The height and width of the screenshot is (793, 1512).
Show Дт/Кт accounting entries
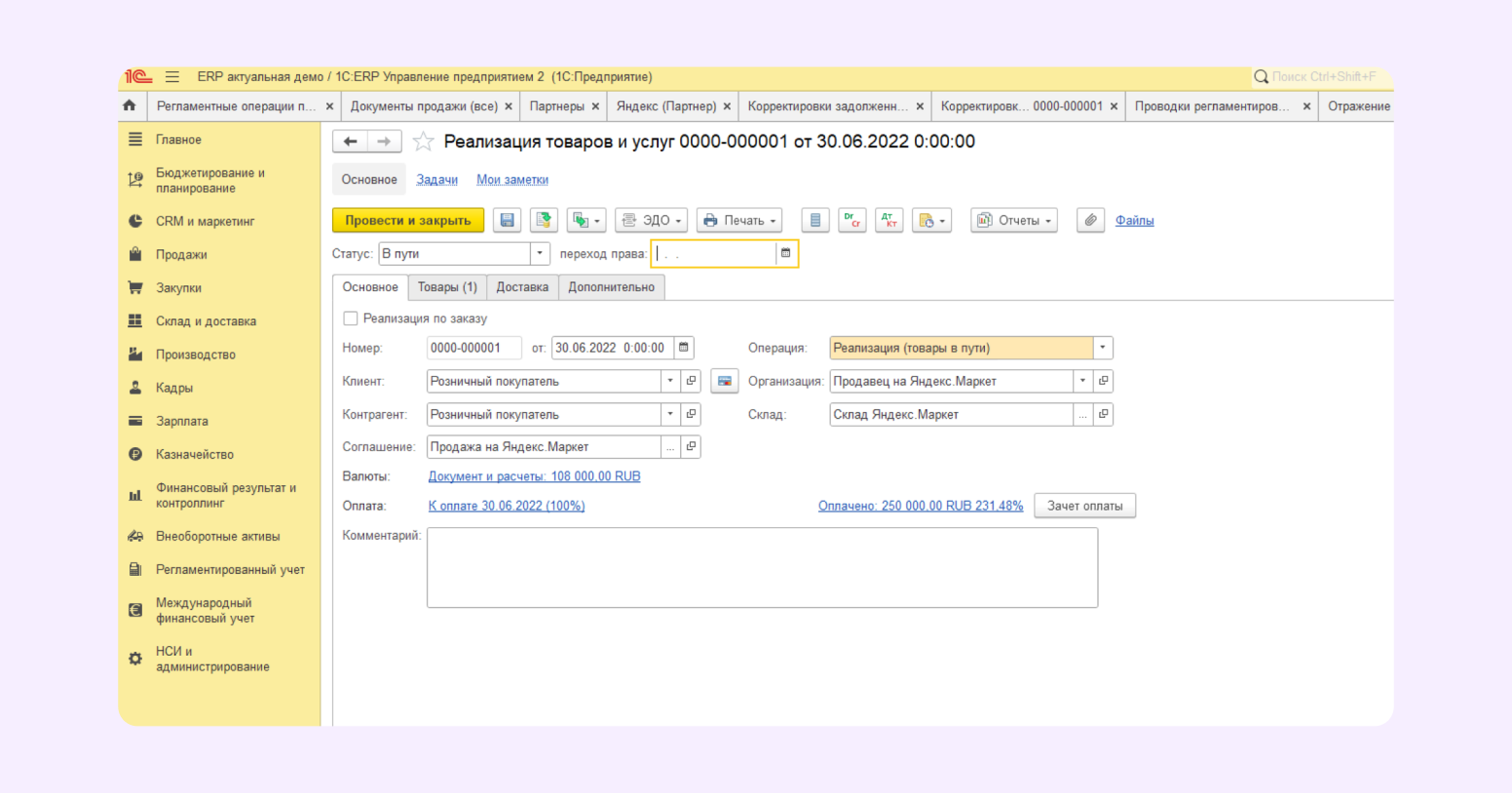tap(889, 220)
